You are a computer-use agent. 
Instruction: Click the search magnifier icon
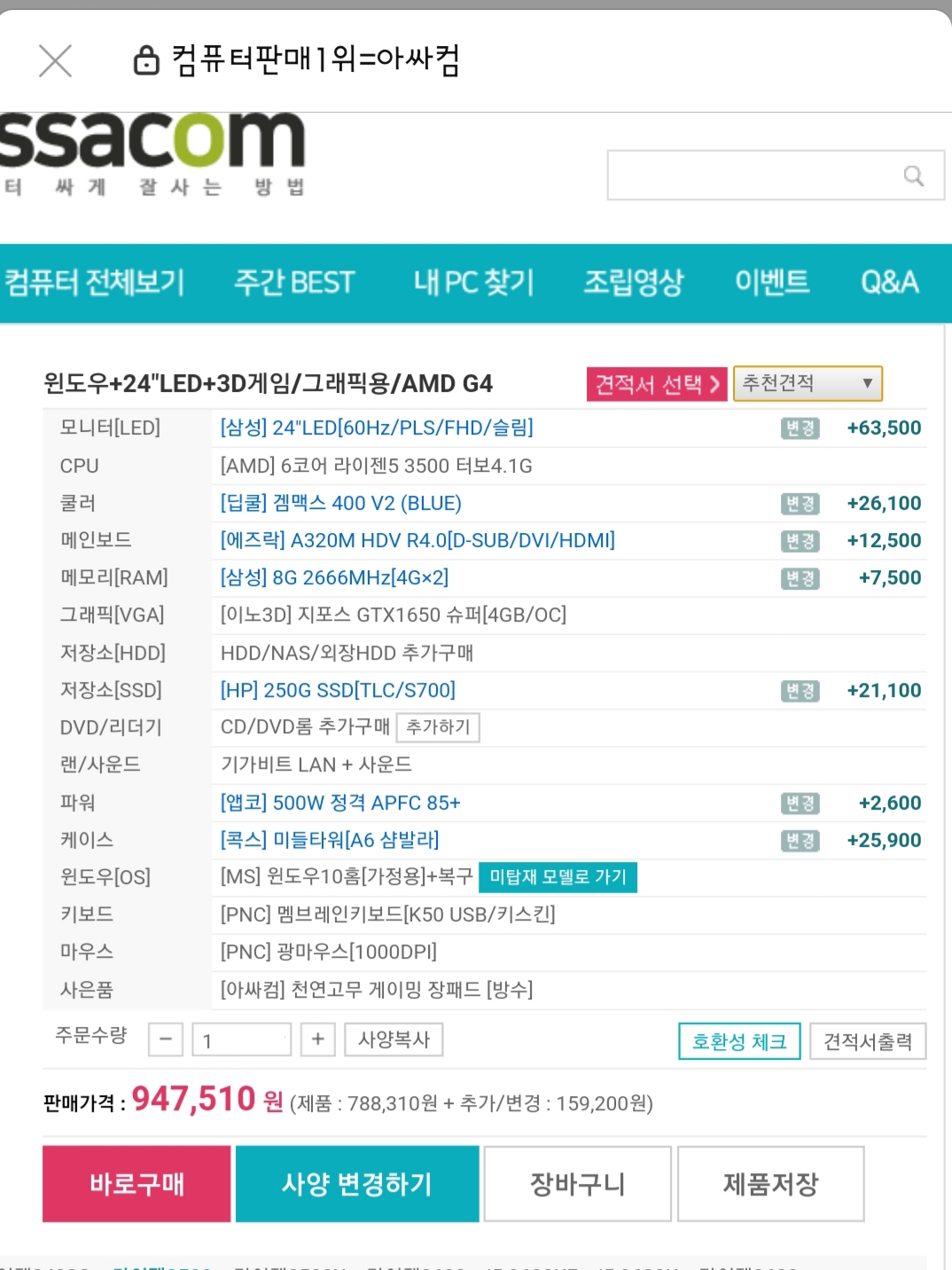coord(914,176)
